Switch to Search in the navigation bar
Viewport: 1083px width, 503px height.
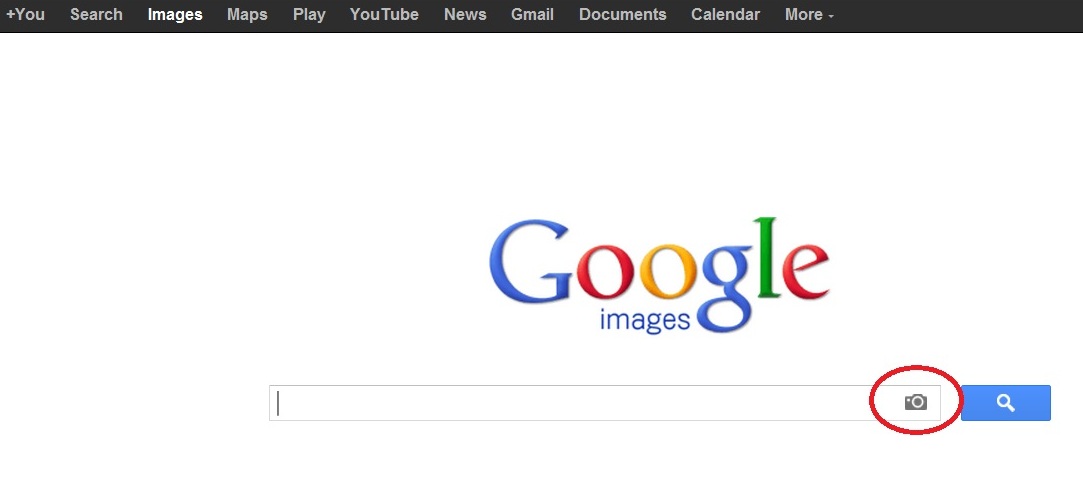pyautogui.click(x=96, y=15)
